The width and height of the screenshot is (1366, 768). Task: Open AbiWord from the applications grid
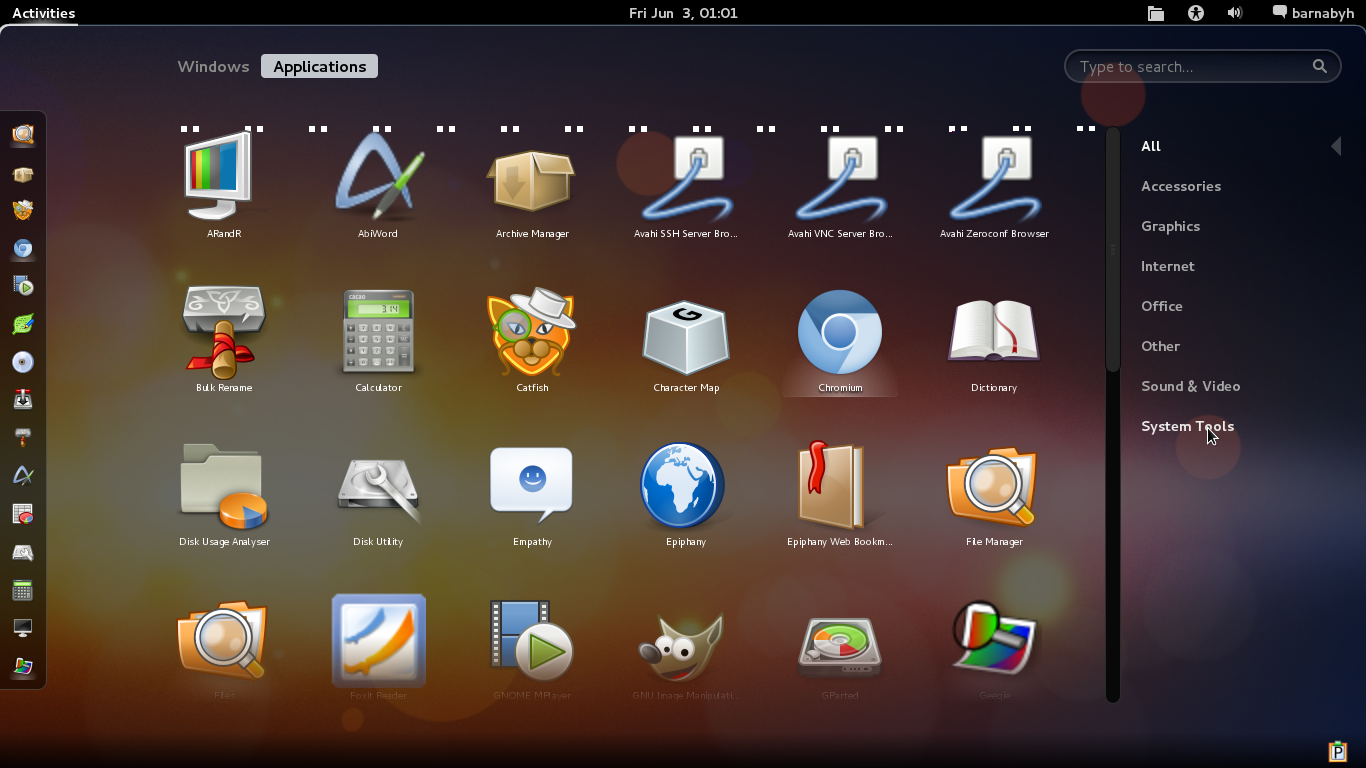(378, 177)
